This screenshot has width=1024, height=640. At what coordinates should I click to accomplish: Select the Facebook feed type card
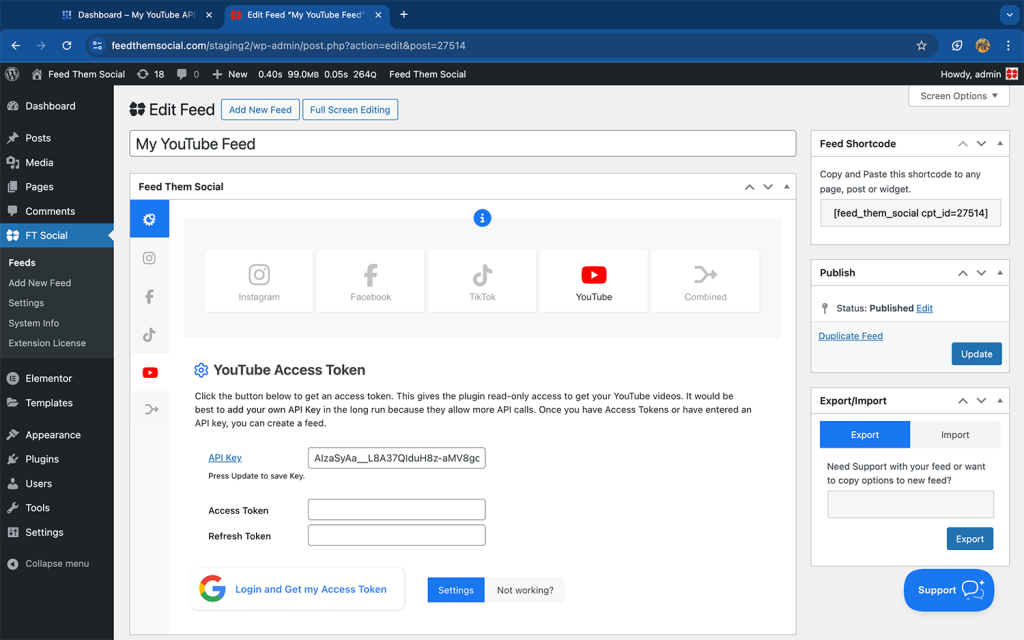(x=370, y=281)
